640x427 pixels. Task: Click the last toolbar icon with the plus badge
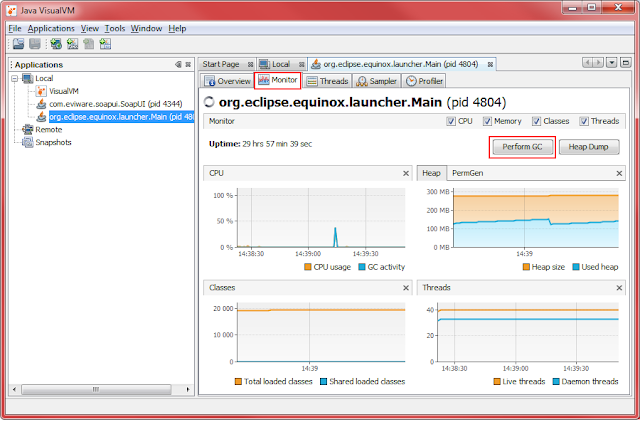(105, 44)
